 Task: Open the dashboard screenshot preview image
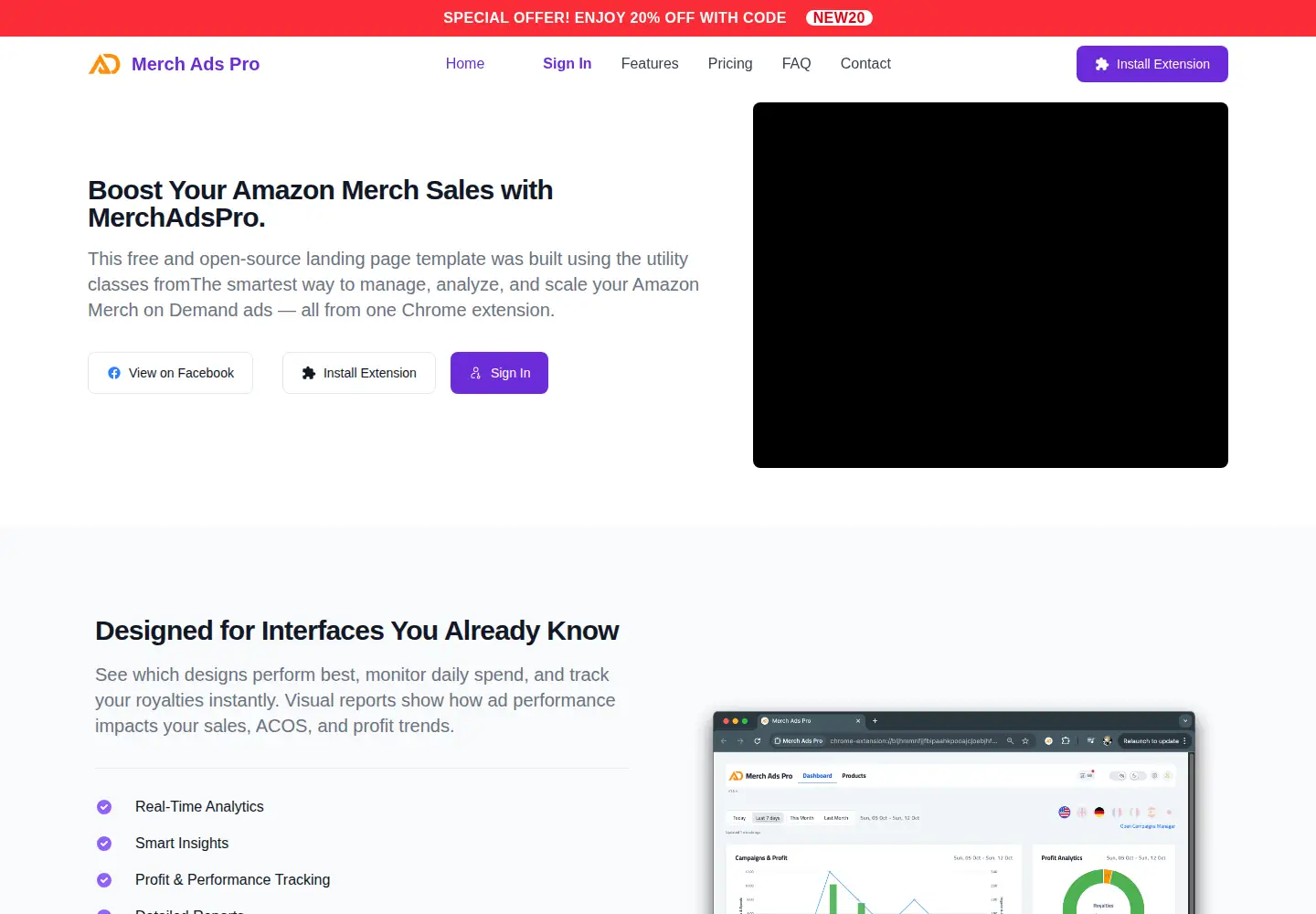pos(954,813)
